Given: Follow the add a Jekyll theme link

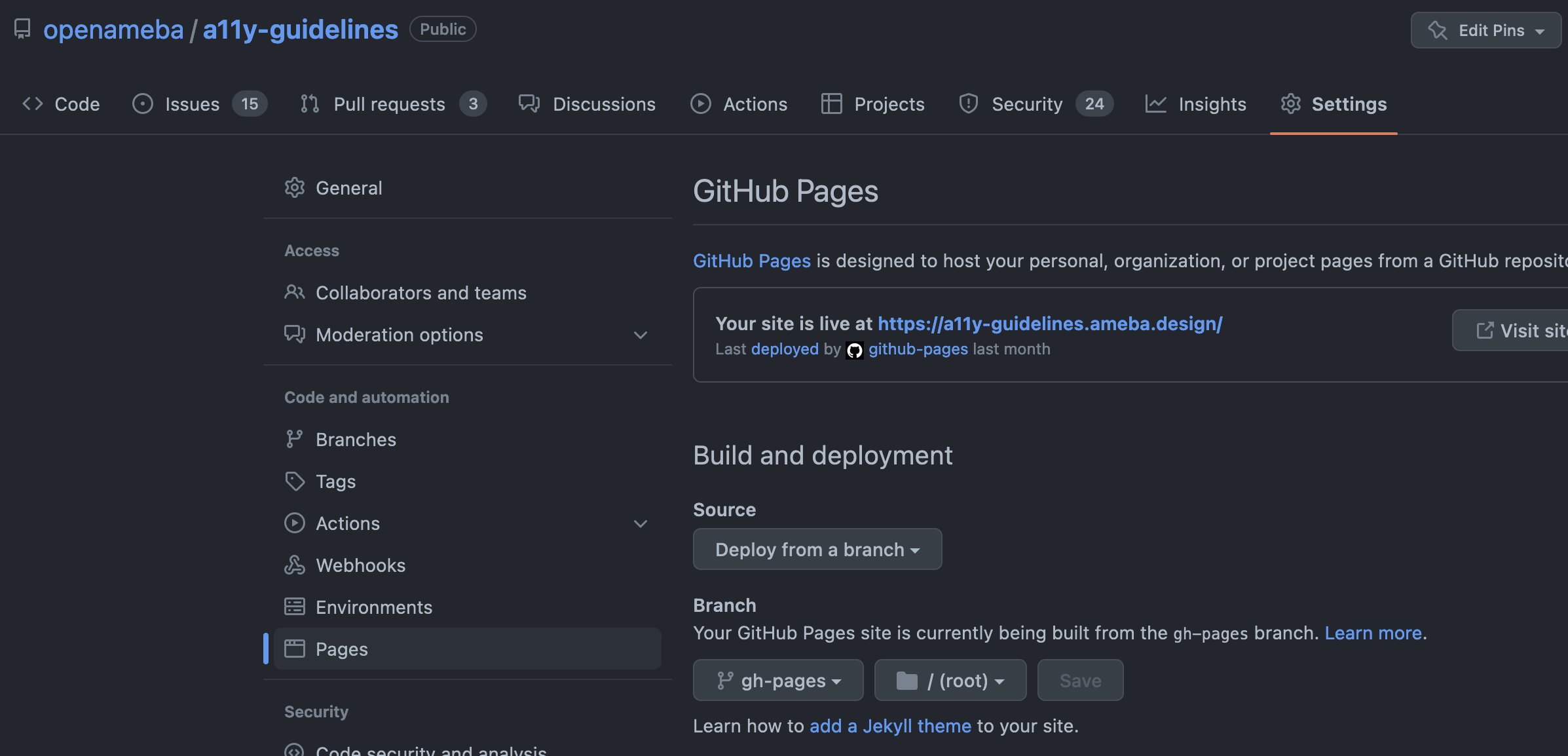Looking at the screenshot, I should [x=890, y=726].
